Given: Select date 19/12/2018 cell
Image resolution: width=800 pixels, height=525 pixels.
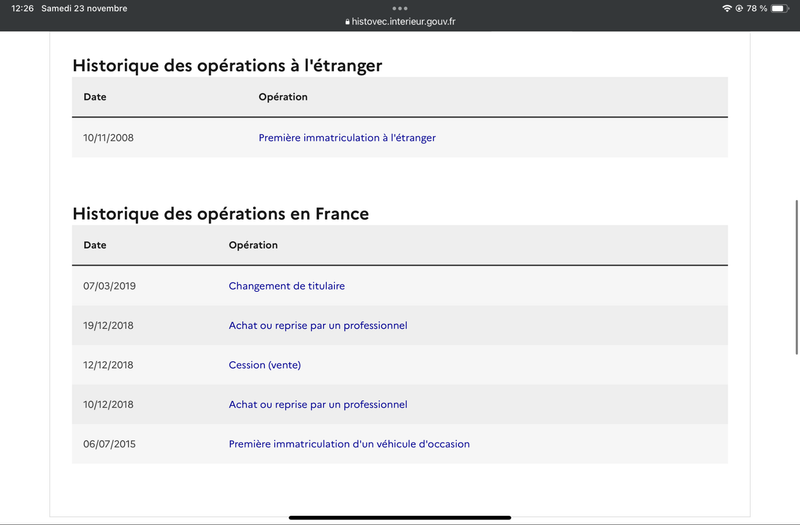Looking at the screenshot, I should (x=108, y=326).
